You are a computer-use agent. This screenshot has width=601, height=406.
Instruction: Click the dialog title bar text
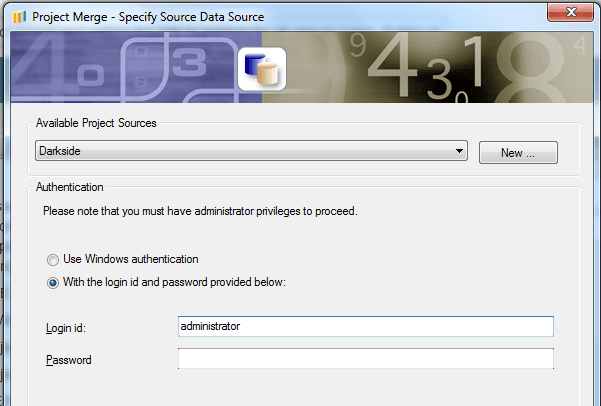[x=148, y=17]
